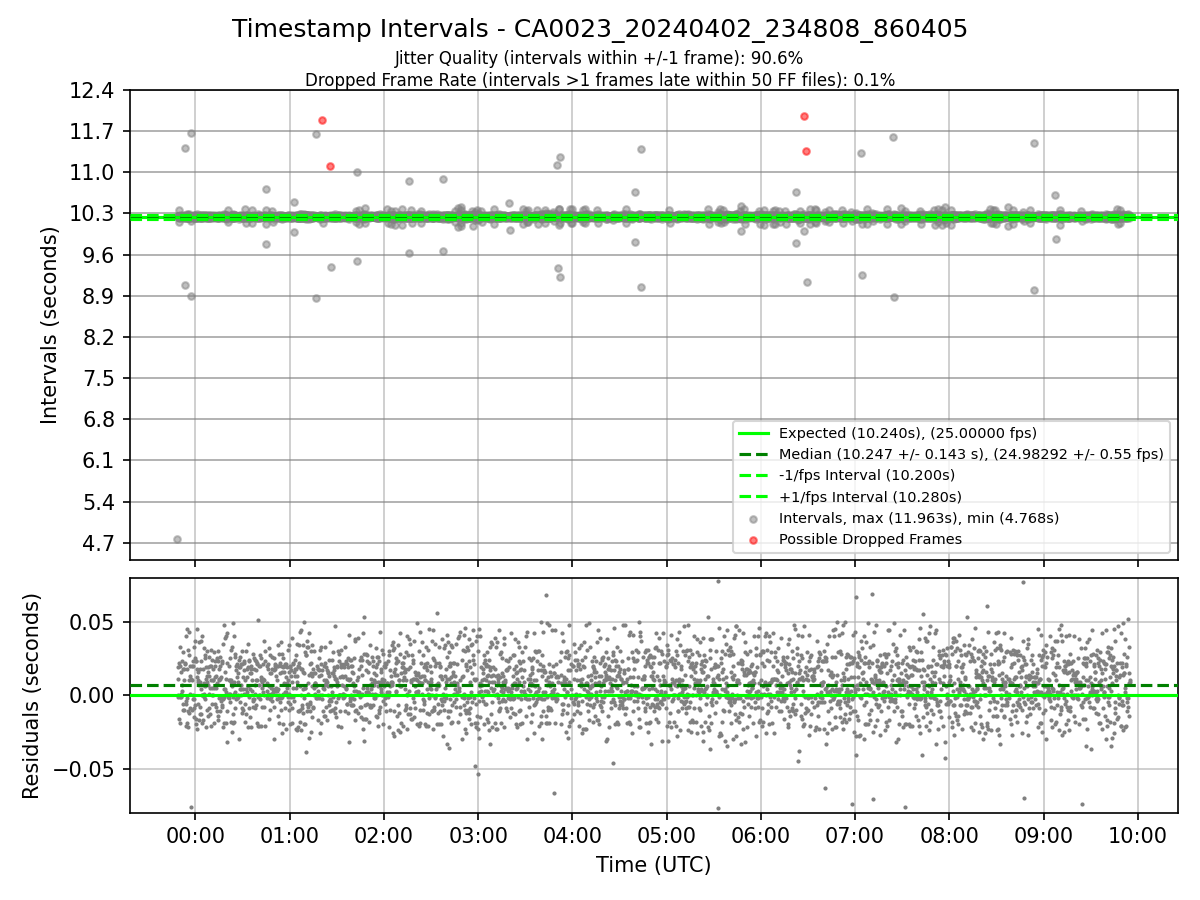
Task: Click the gray dot marker in the legend
Action: click(x=753, y=519)
